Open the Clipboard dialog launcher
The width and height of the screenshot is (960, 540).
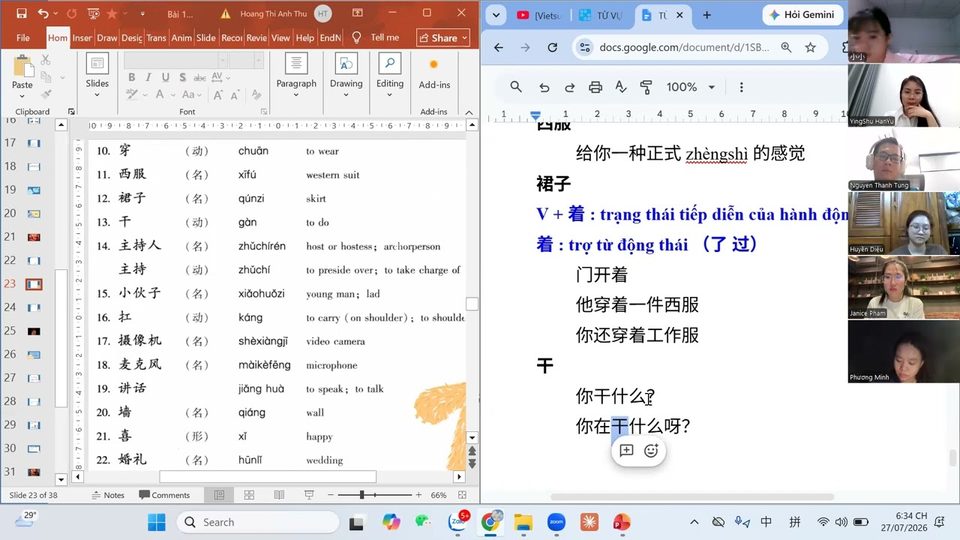[71, 111]
